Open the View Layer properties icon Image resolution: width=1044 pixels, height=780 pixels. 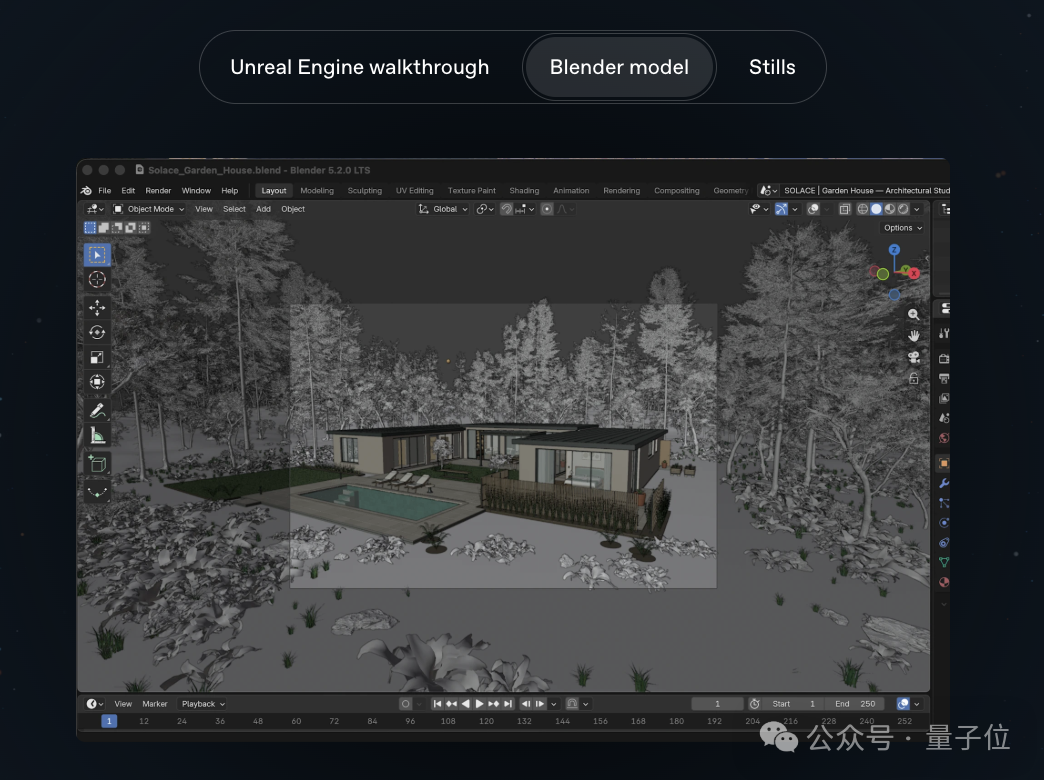[944, 398]
